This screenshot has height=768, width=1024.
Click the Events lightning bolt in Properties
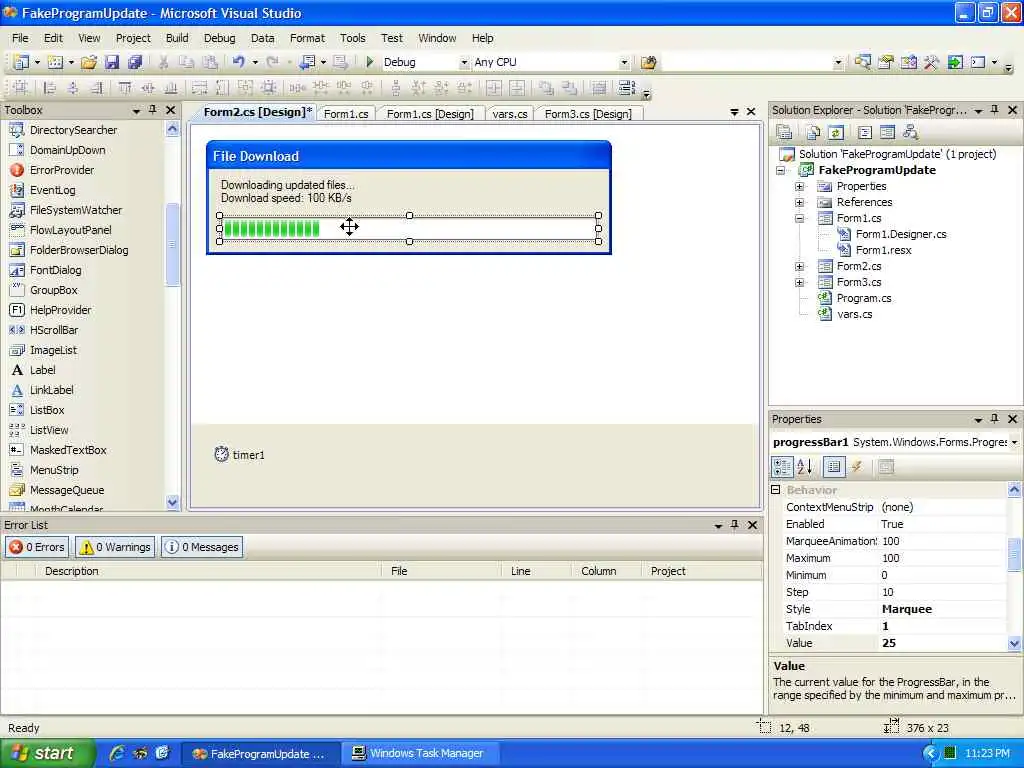pos(857,466)
